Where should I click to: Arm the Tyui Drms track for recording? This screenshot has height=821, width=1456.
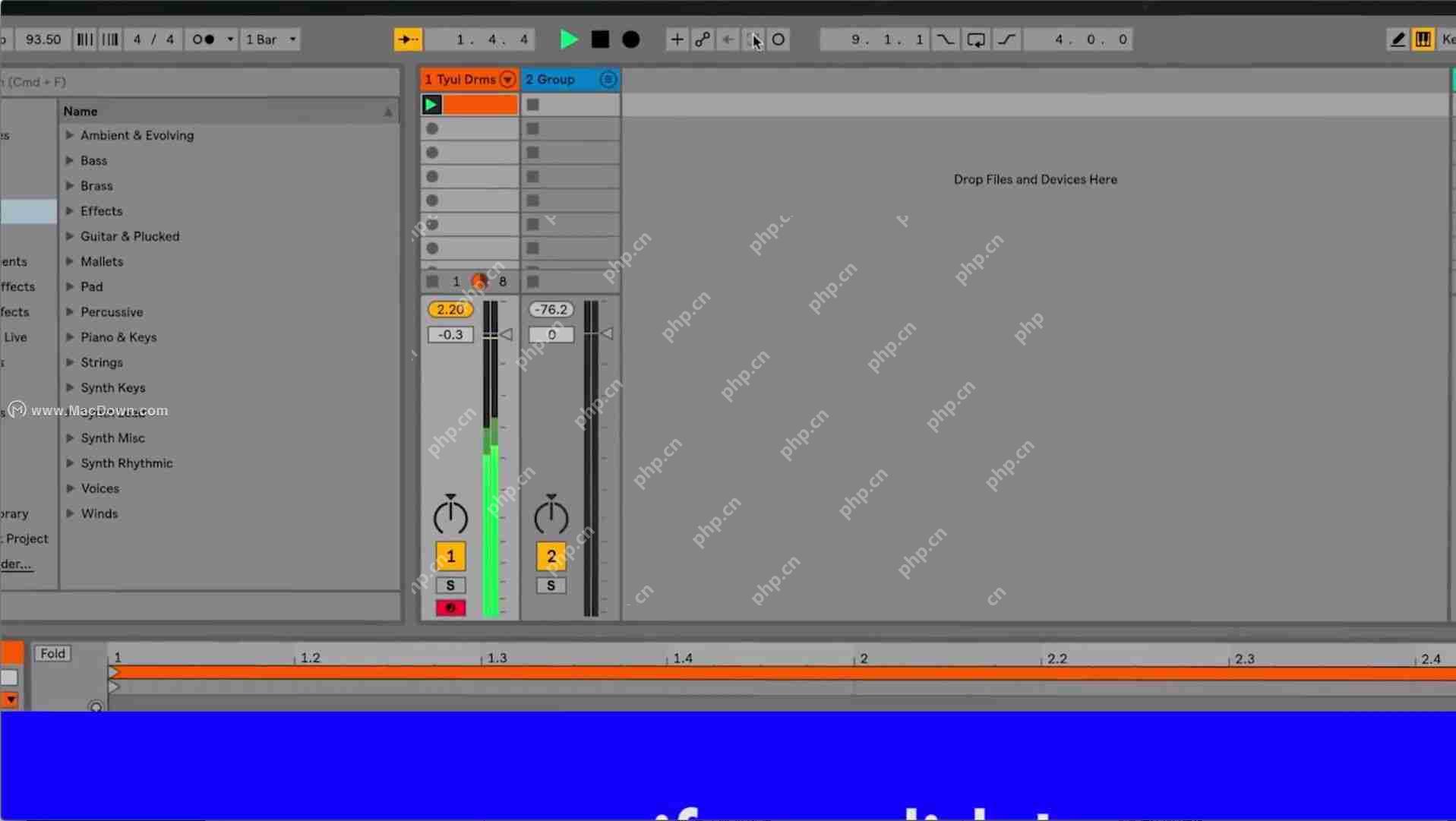[x=450, y=607]
